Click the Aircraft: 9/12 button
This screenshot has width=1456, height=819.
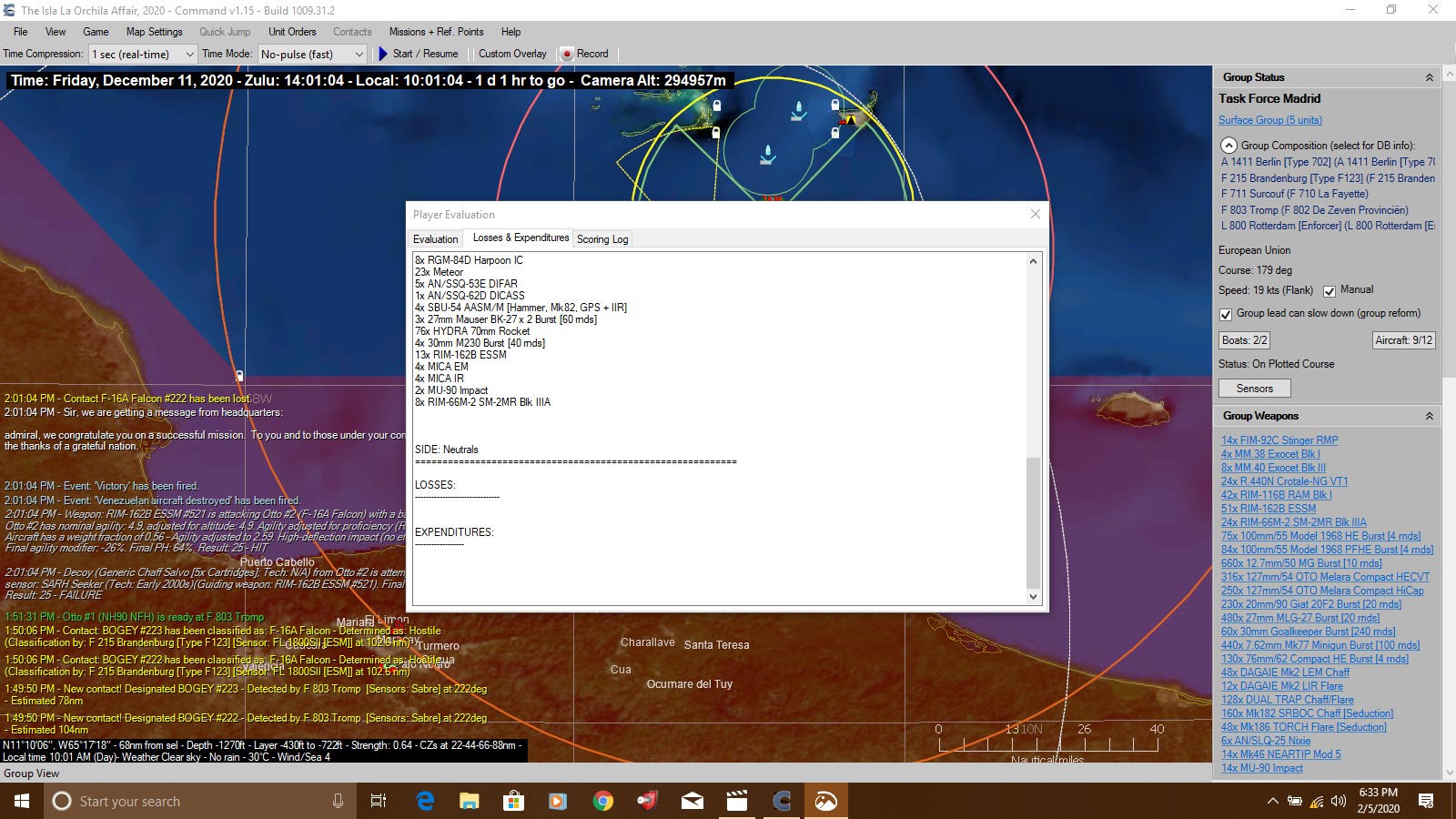1403,340
